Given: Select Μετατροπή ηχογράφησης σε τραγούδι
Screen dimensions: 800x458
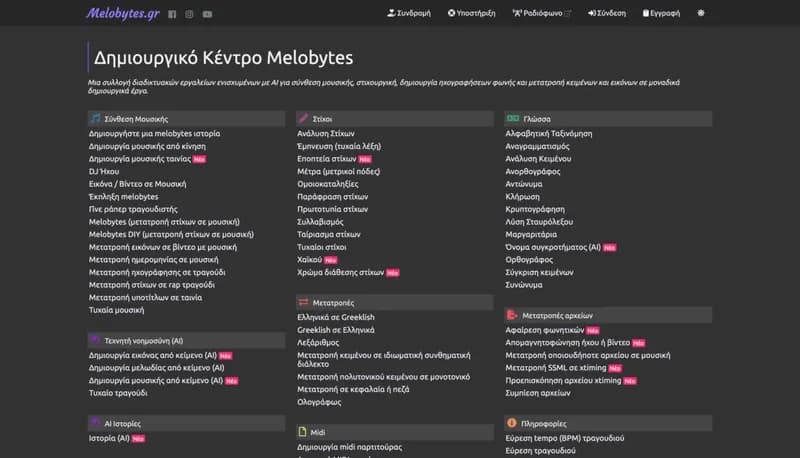Looking at the screenshot, I should pos(157,272).
